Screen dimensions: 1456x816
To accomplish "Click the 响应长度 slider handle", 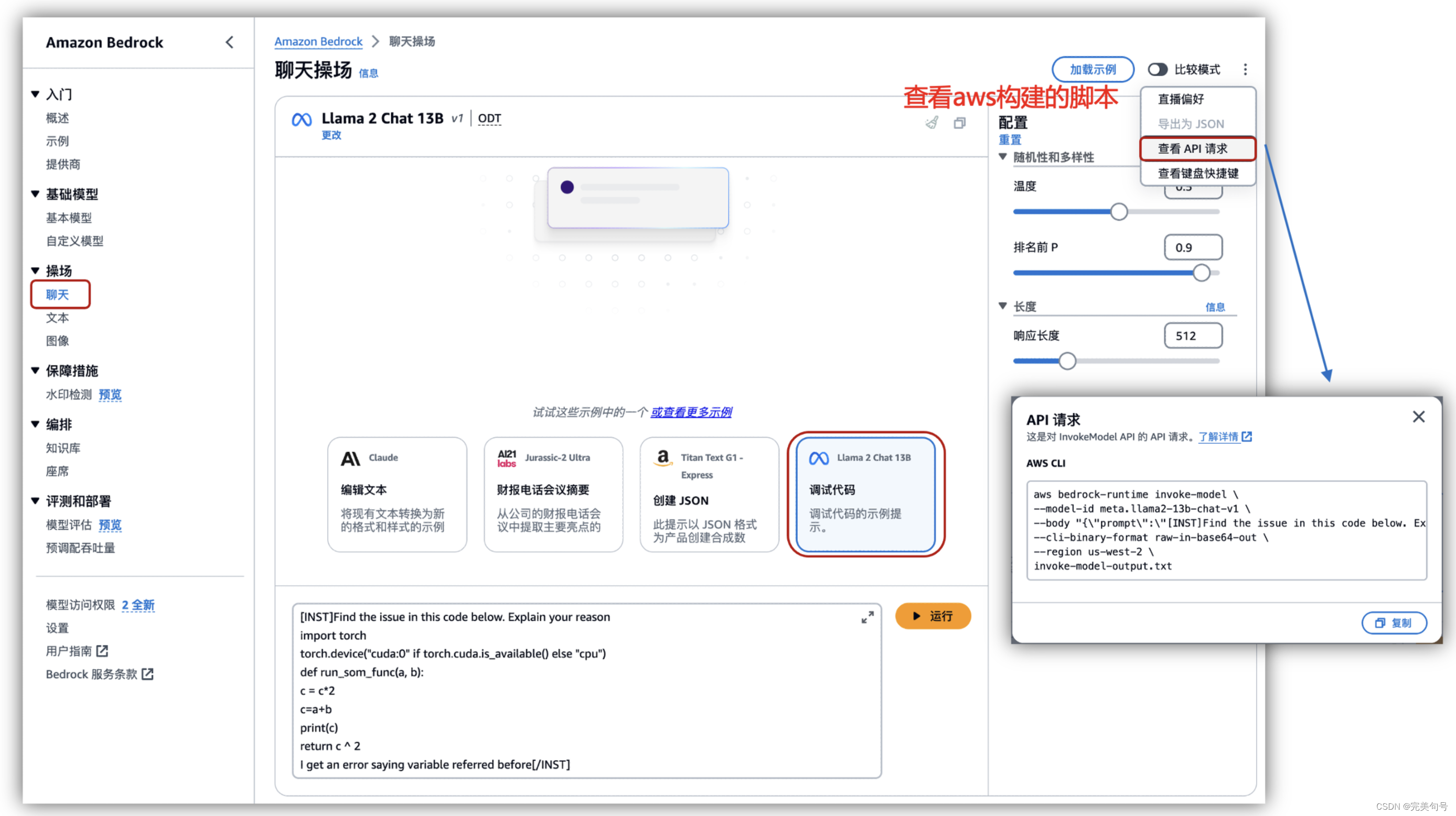I will point(1067,361).
